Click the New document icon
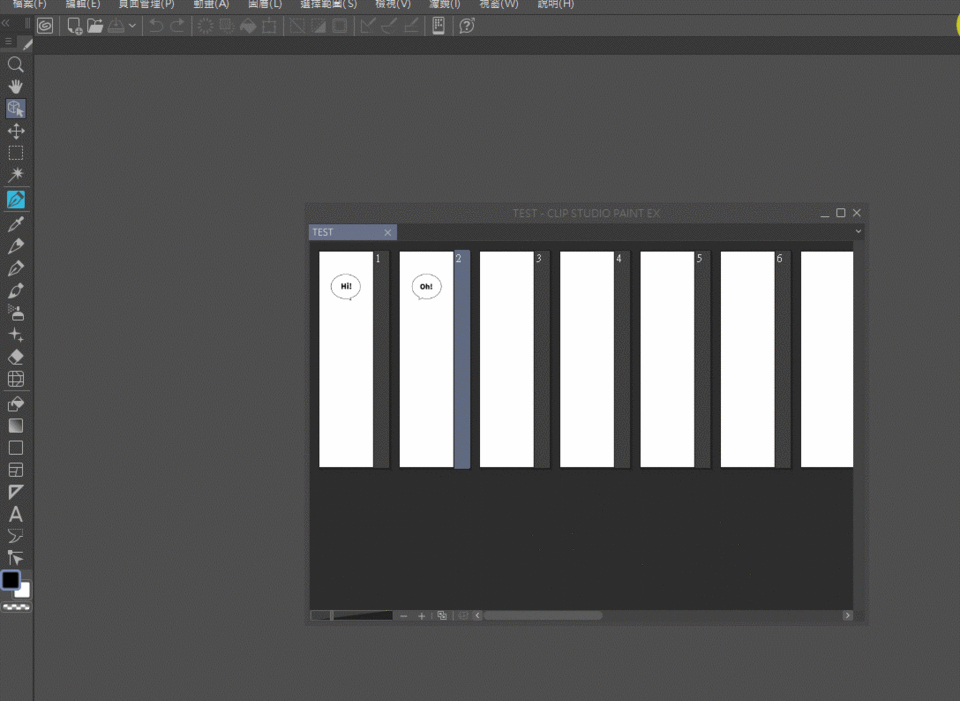The image size is (960, 701). 75,26
